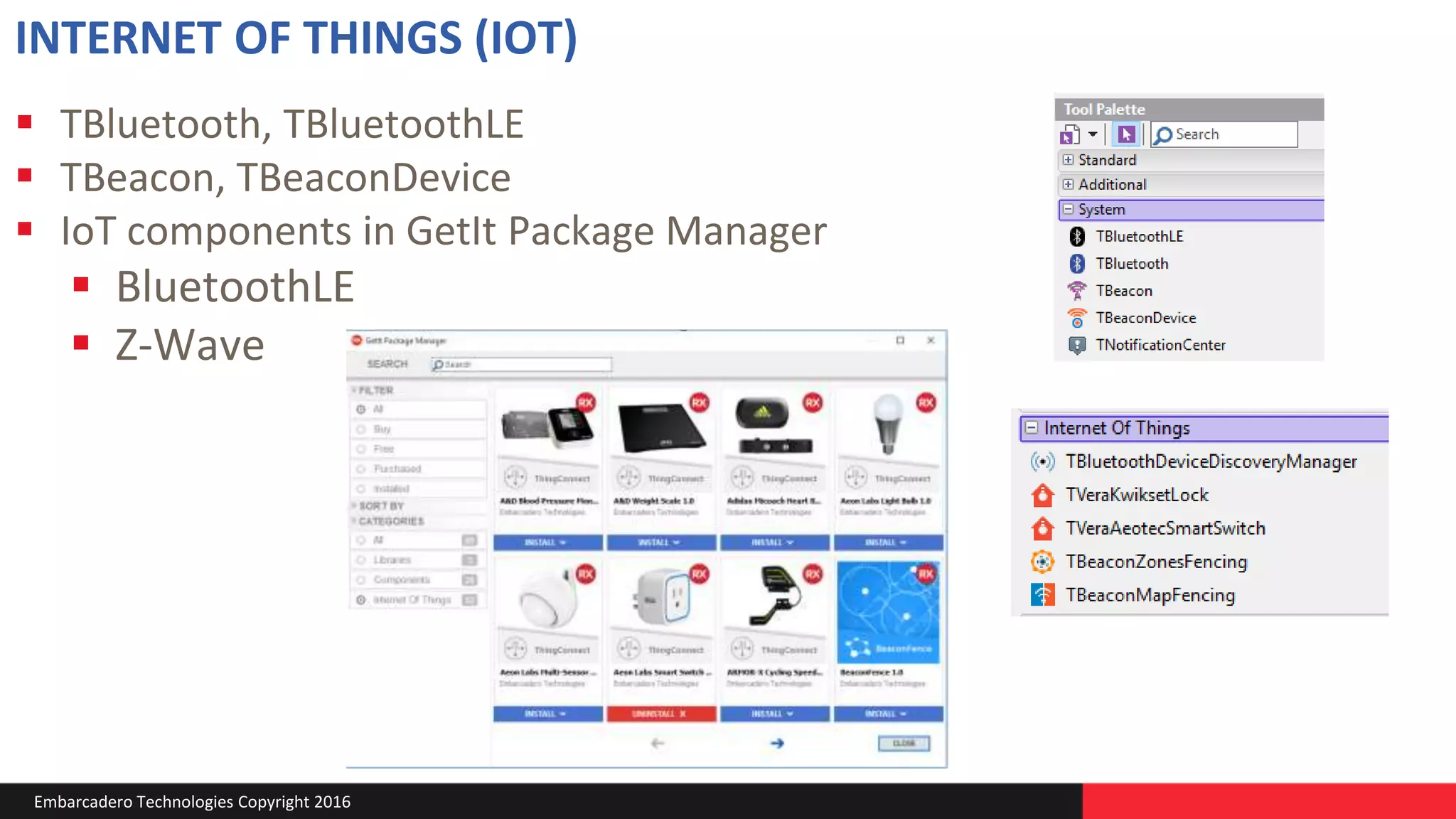
Task: Expand the Standard palette category
Action: coord(1068,160)
